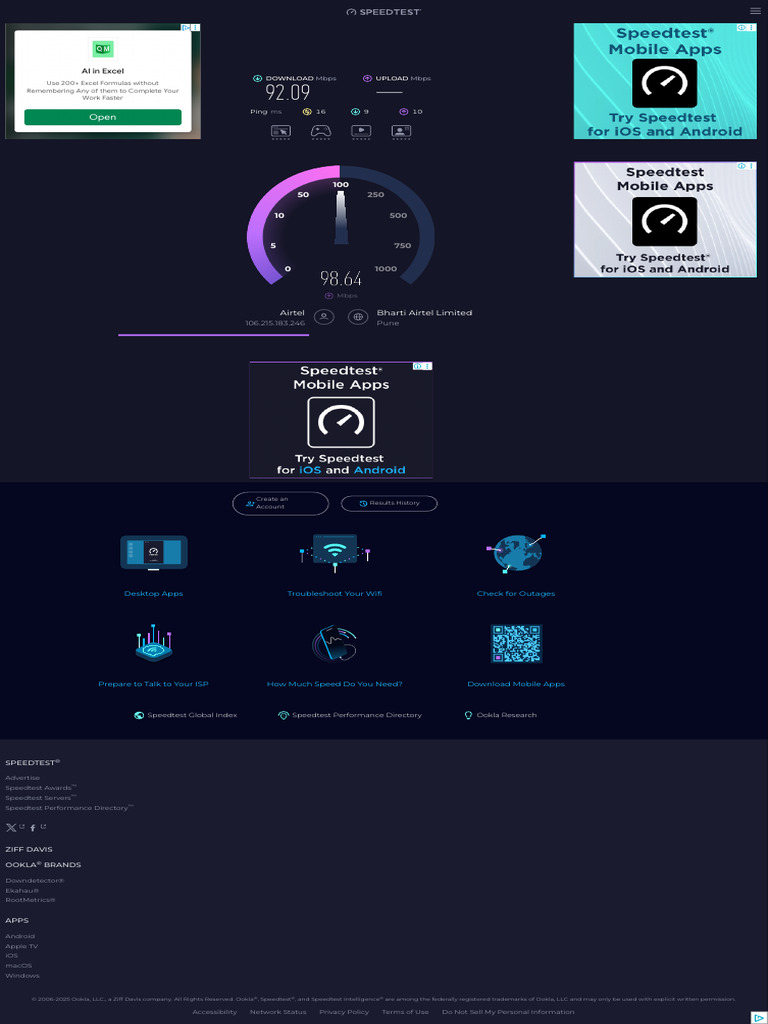The height and width of the screenshot is (1024, 768).
Task: Open the Speedtest Global Index link text
Action: click(192, 715)
